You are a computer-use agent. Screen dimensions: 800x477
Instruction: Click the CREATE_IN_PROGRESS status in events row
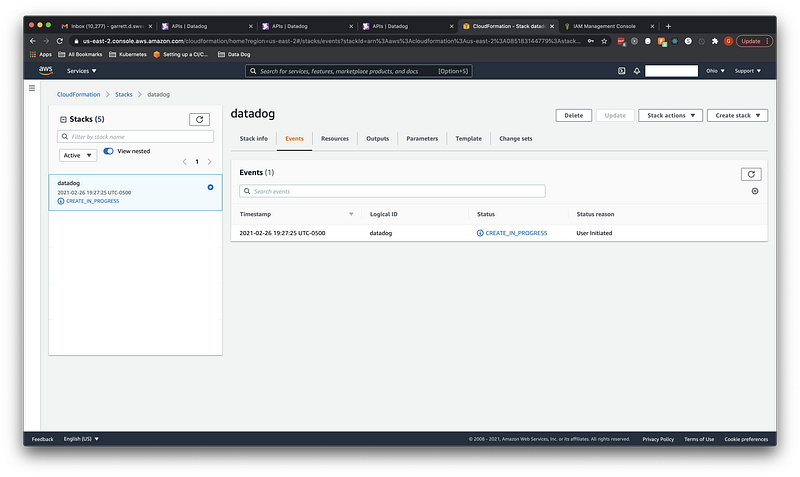click(x=512, y=233)
